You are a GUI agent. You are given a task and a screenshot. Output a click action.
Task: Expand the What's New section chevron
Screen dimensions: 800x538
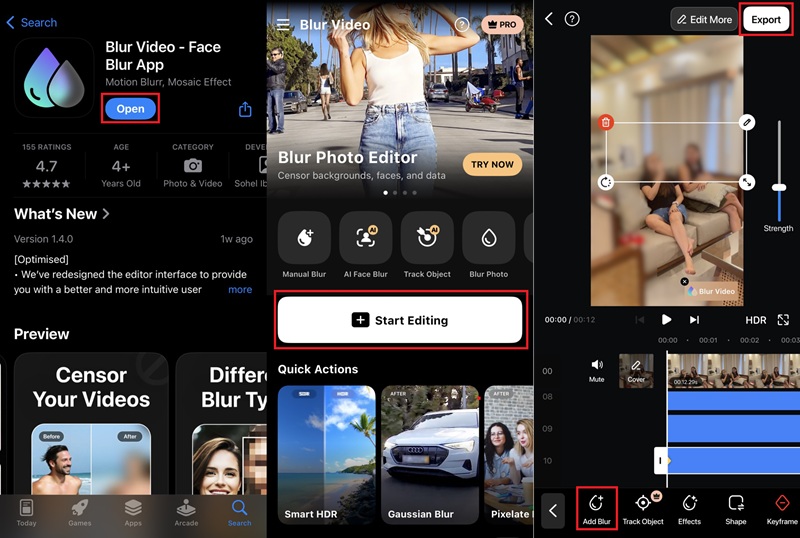coord(106,214)
